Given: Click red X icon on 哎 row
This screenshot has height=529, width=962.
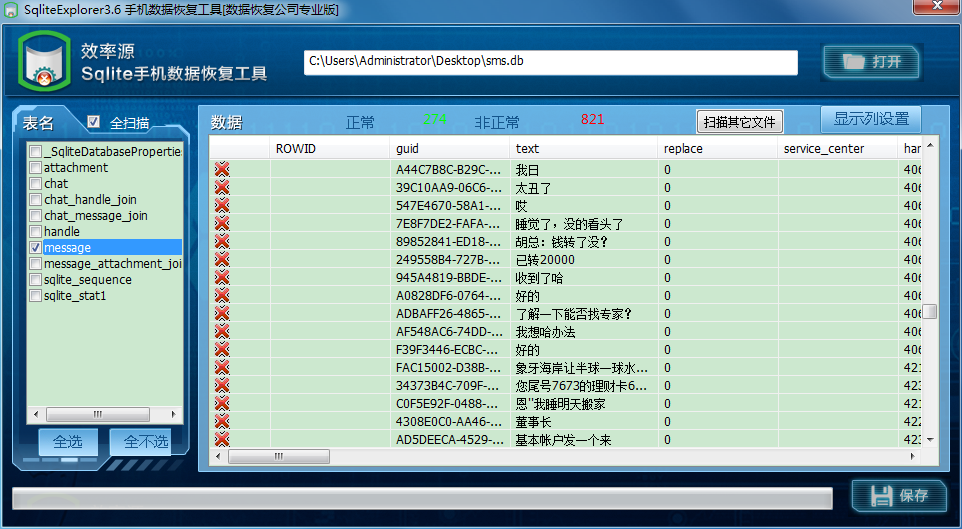Looking at the screenshot, I should click(x=221, y=206).
